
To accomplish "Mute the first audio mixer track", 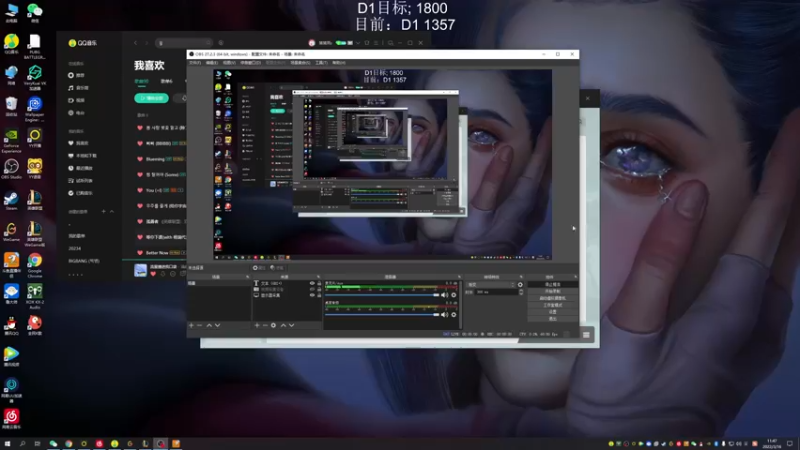I will [444, 295].
